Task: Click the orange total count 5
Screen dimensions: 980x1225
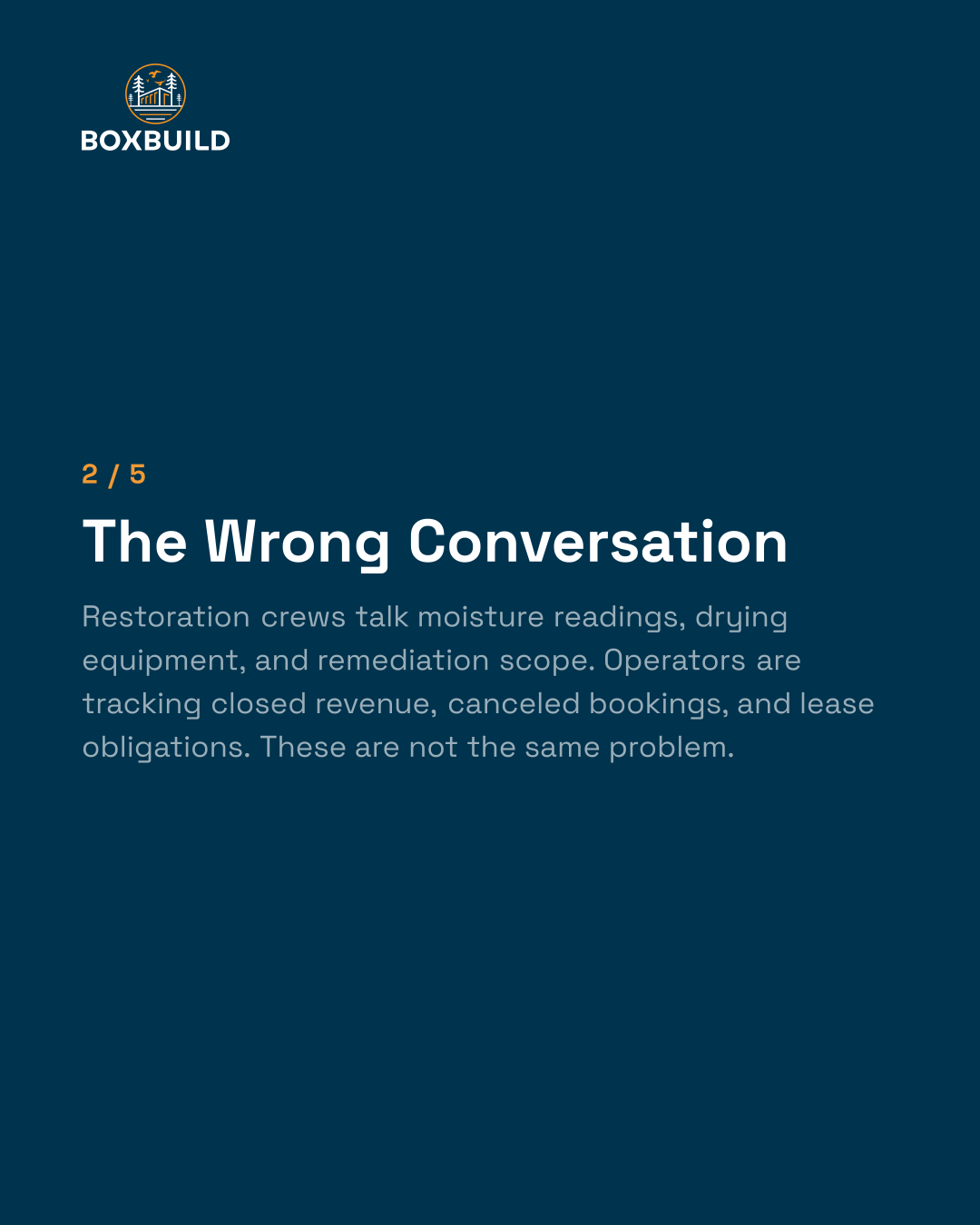Action: pos(138,474)
